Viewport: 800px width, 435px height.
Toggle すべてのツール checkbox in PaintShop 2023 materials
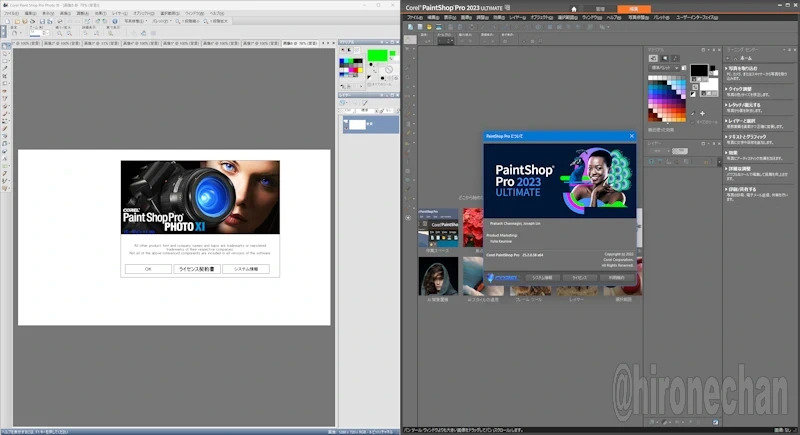coord(692,122)
